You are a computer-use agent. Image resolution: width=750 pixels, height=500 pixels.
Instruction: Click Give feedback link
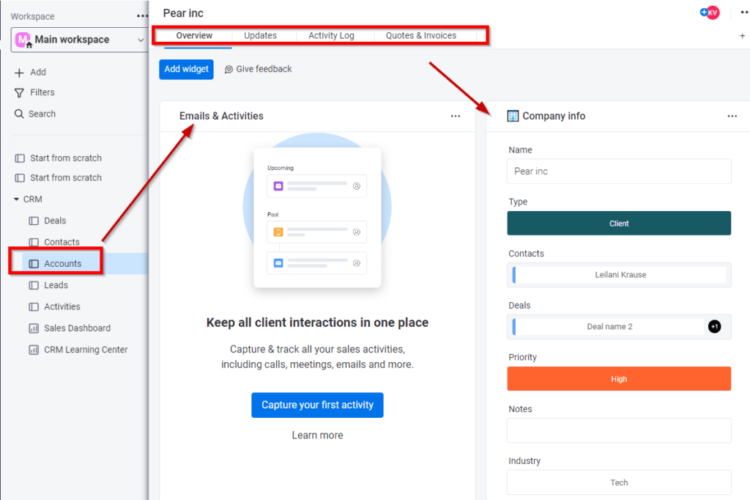point(258,69)
